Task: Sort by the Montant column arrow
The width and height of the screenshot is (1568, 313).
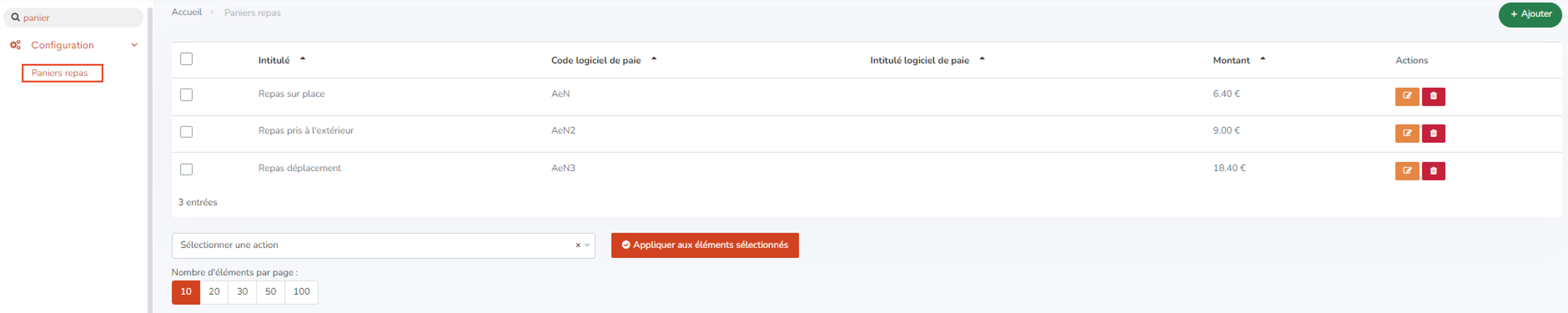Action: click(x=1263, y=59)
